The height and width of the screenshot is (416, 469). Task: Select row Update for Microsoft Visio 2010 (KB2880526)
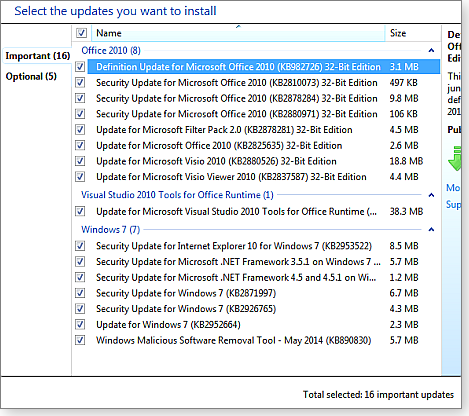tap(264, 161)
